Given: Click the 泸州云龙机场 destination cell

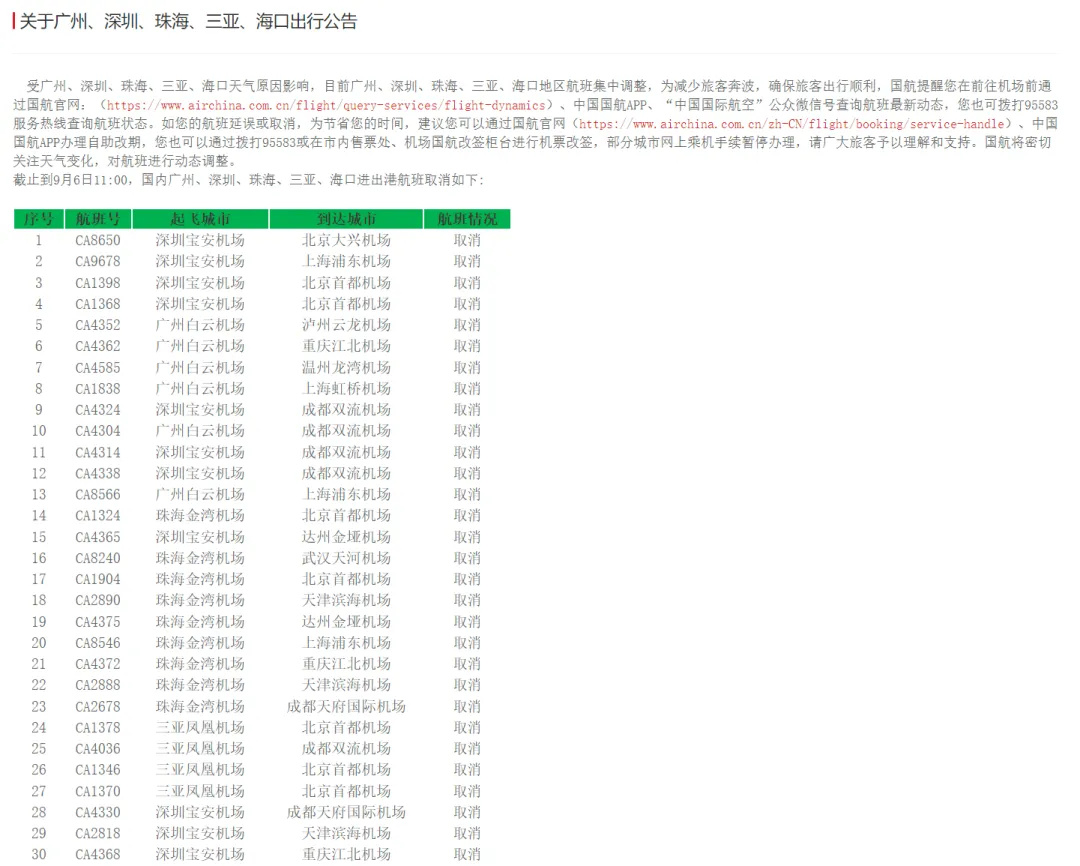Looking at the screenshot, I should [x=346, y=325].
